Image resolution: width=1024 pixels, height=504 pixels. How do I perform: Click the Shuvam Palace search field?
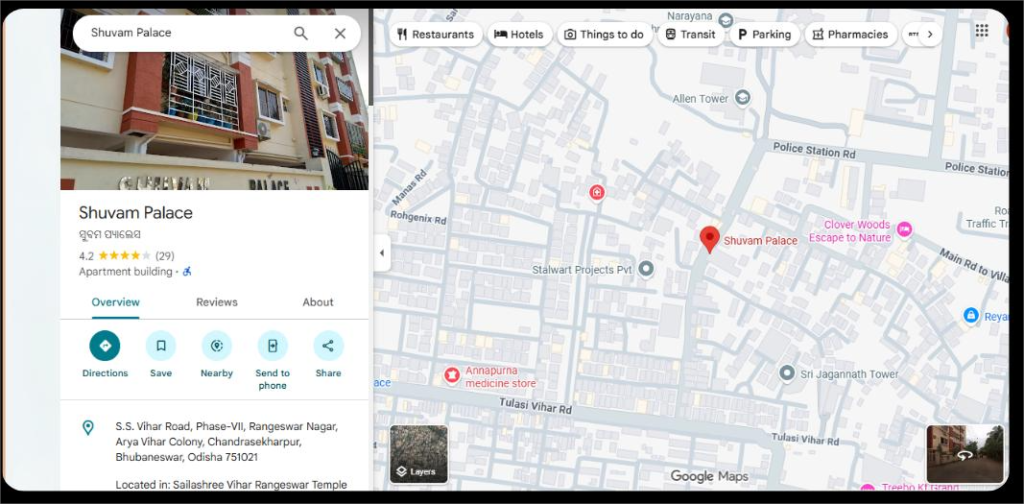[180, 33]
